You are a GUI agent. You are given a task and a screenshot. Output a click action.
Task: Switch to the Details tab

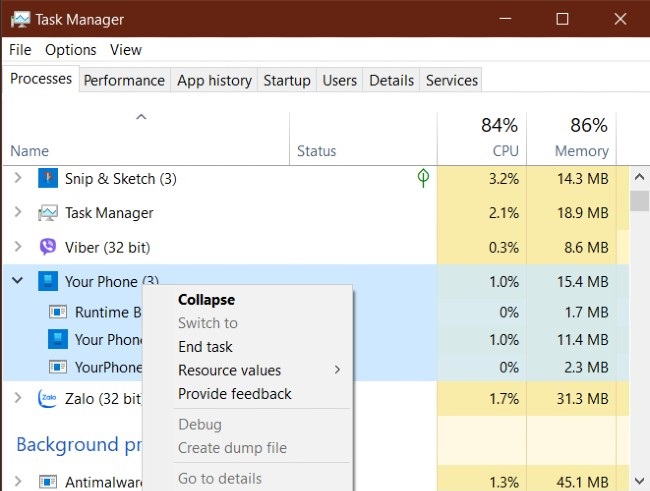pyautogui.click(x=391, y=80)
